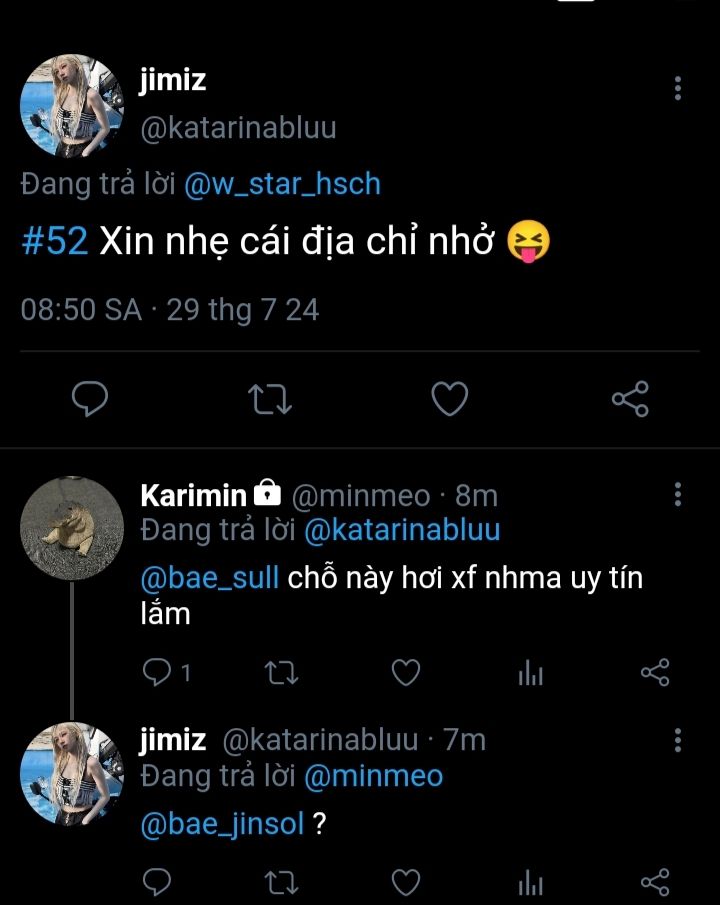Open more options for main tweet
This screenshot has width=720, height=905.
point(678,88)
